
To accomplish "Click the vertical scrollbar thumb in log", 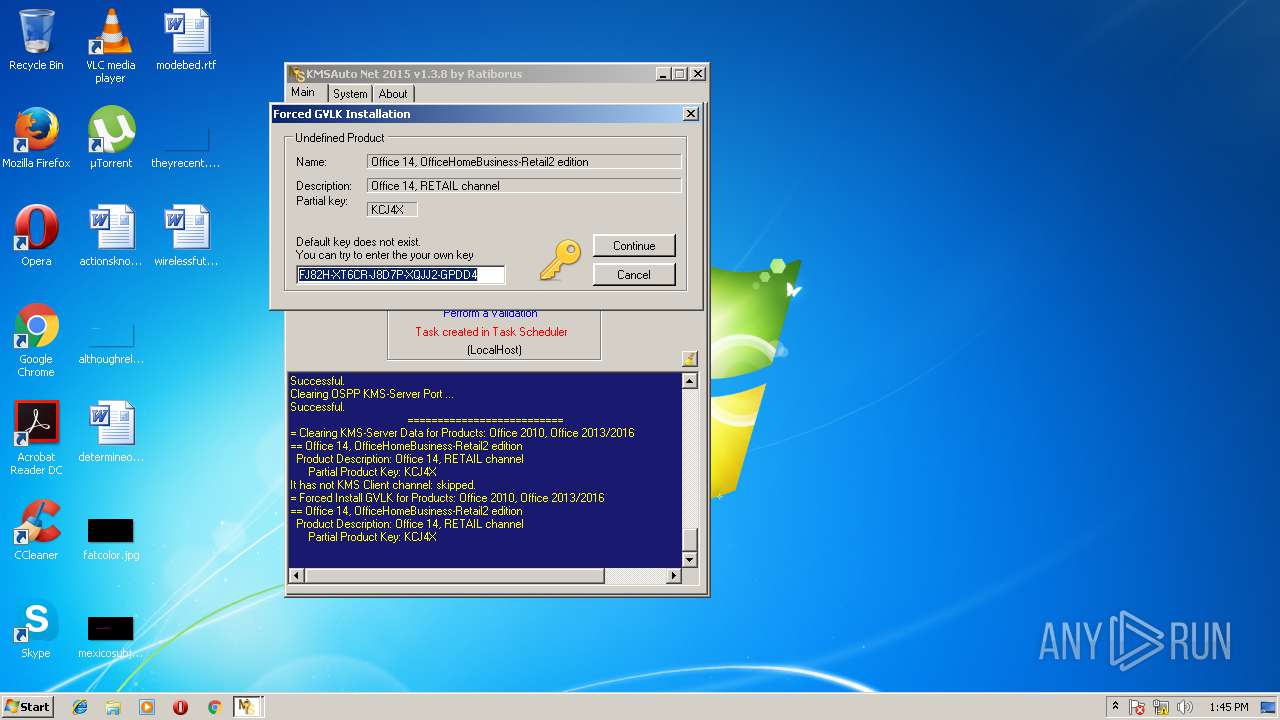I will coord(689,538).
